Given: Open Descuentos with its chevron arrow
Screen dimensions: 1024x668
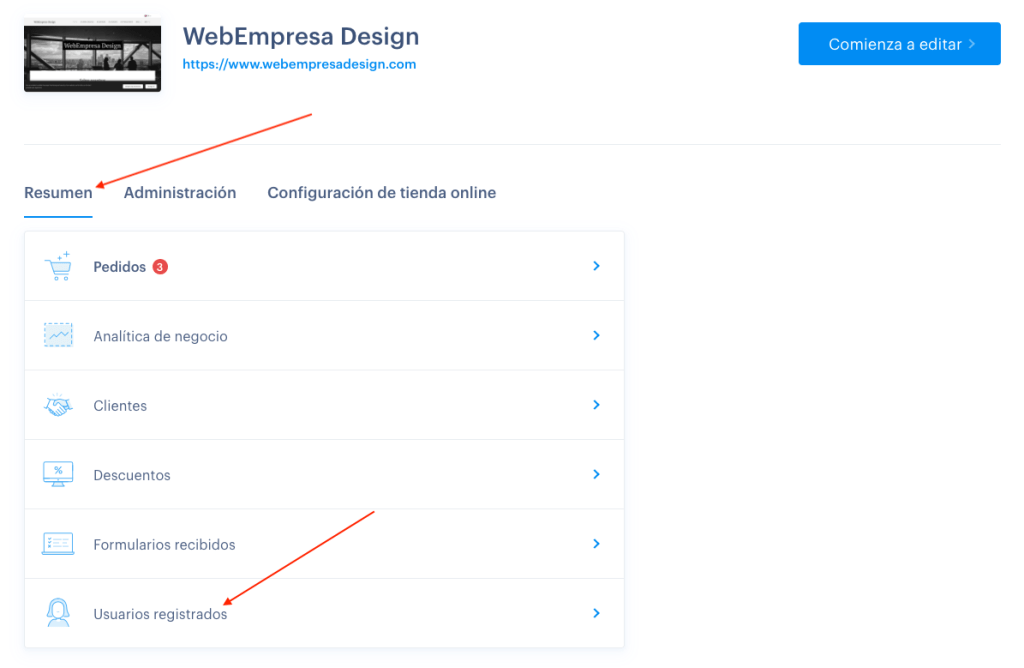Looking at the screenshot, I should point(596,474).
